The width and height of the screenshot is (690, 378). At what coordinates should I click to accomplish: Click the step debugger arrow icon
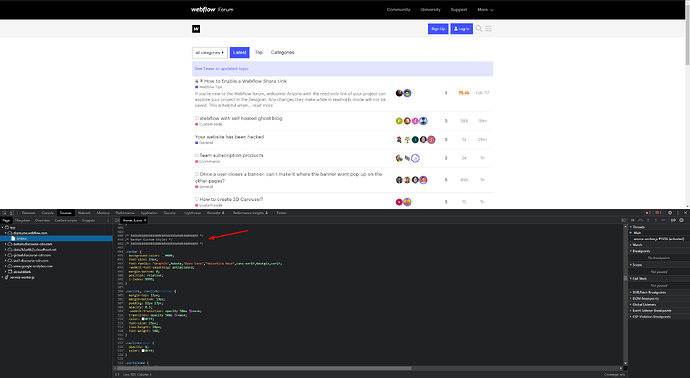point(663,220)
